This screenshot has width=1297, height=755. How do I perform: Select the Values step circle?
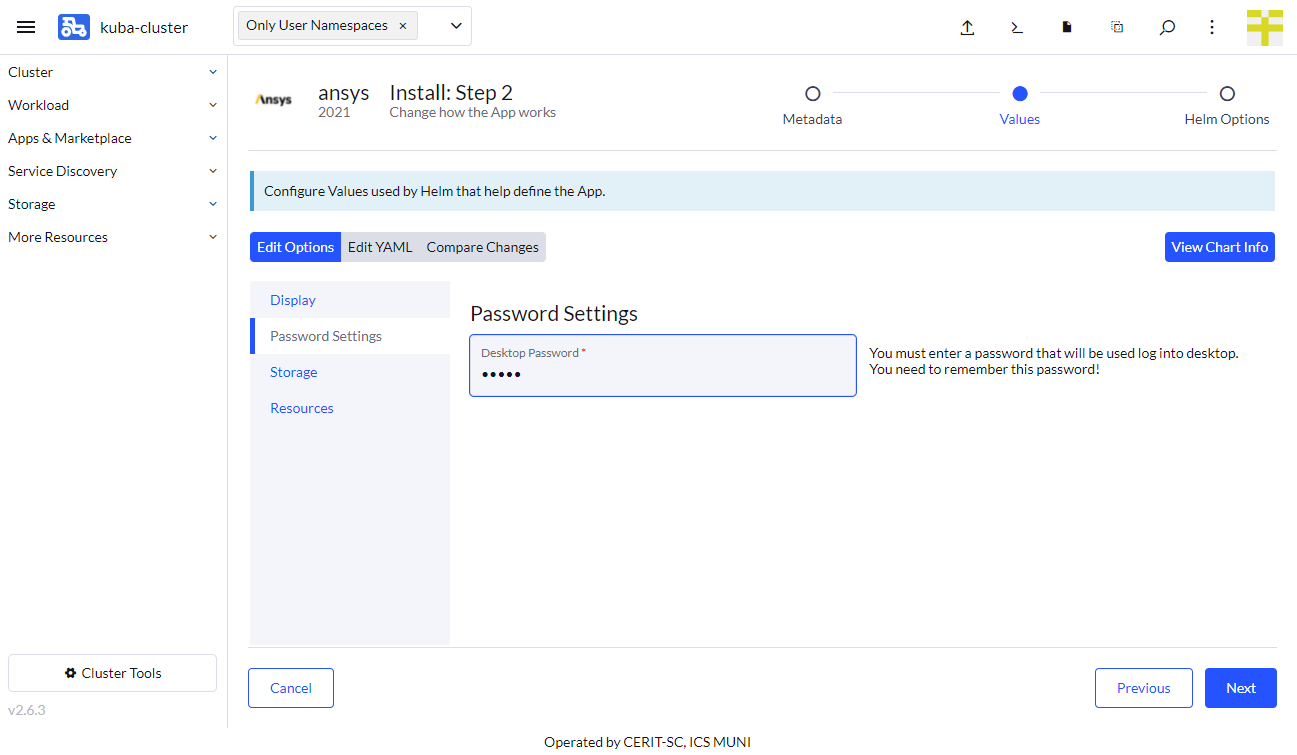(x=1019, y=92)
